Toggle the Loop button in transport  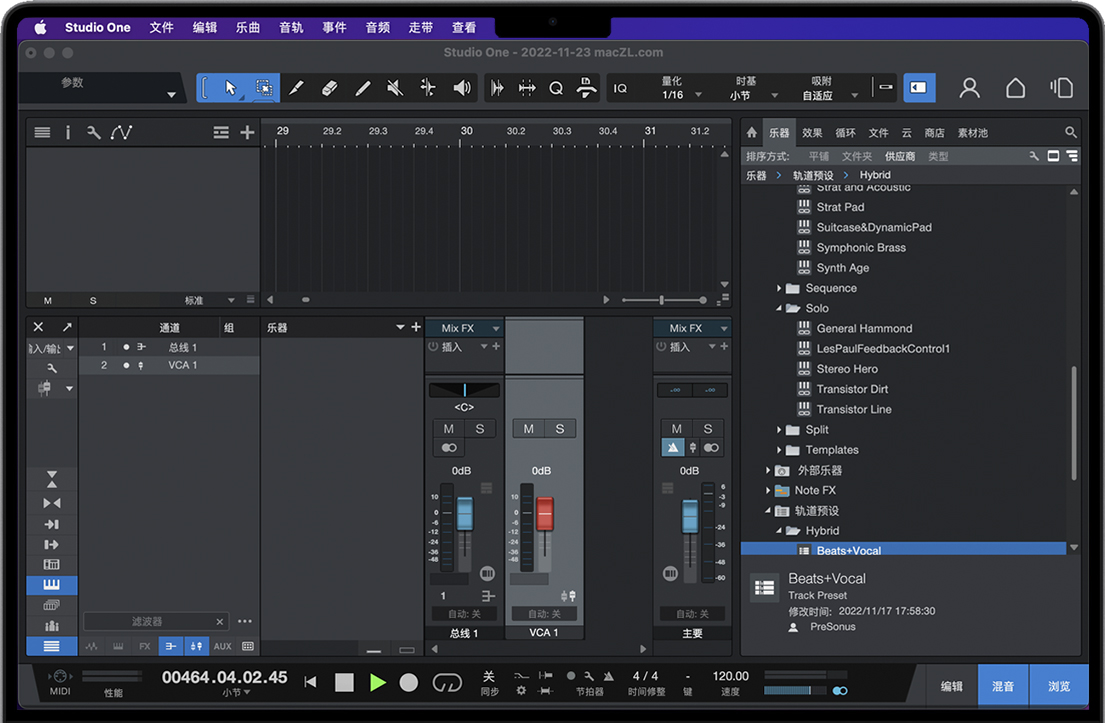click(446, 682)
